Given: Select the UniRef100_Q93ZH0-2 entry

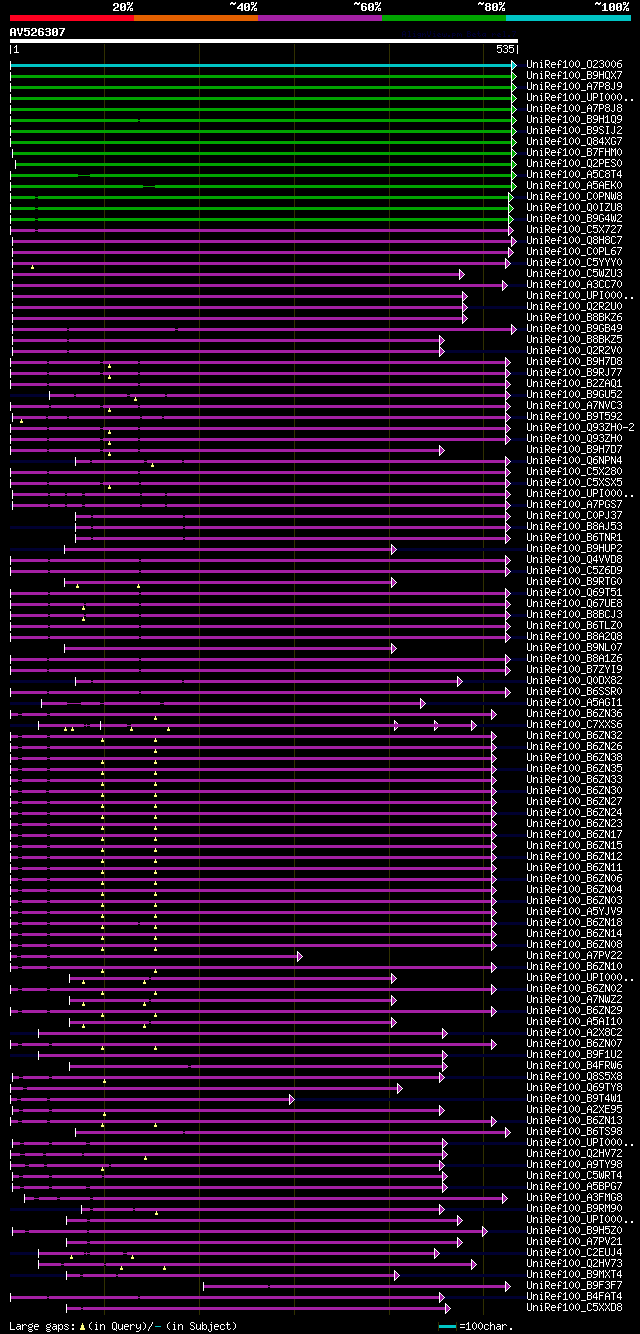Looking at the screenshot, I should pyautogui.click(x=579, y=427).
